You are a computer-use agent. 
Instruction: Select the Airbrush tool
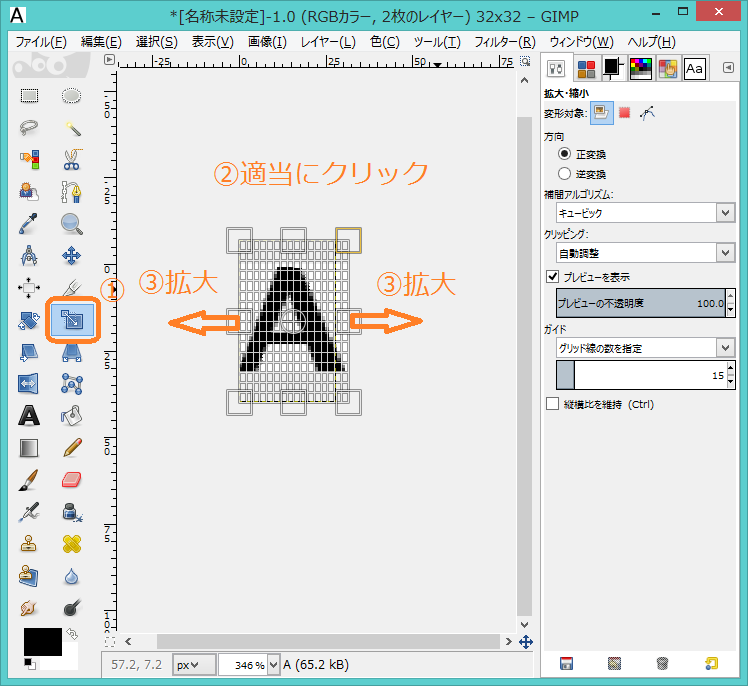click(29, 512)
